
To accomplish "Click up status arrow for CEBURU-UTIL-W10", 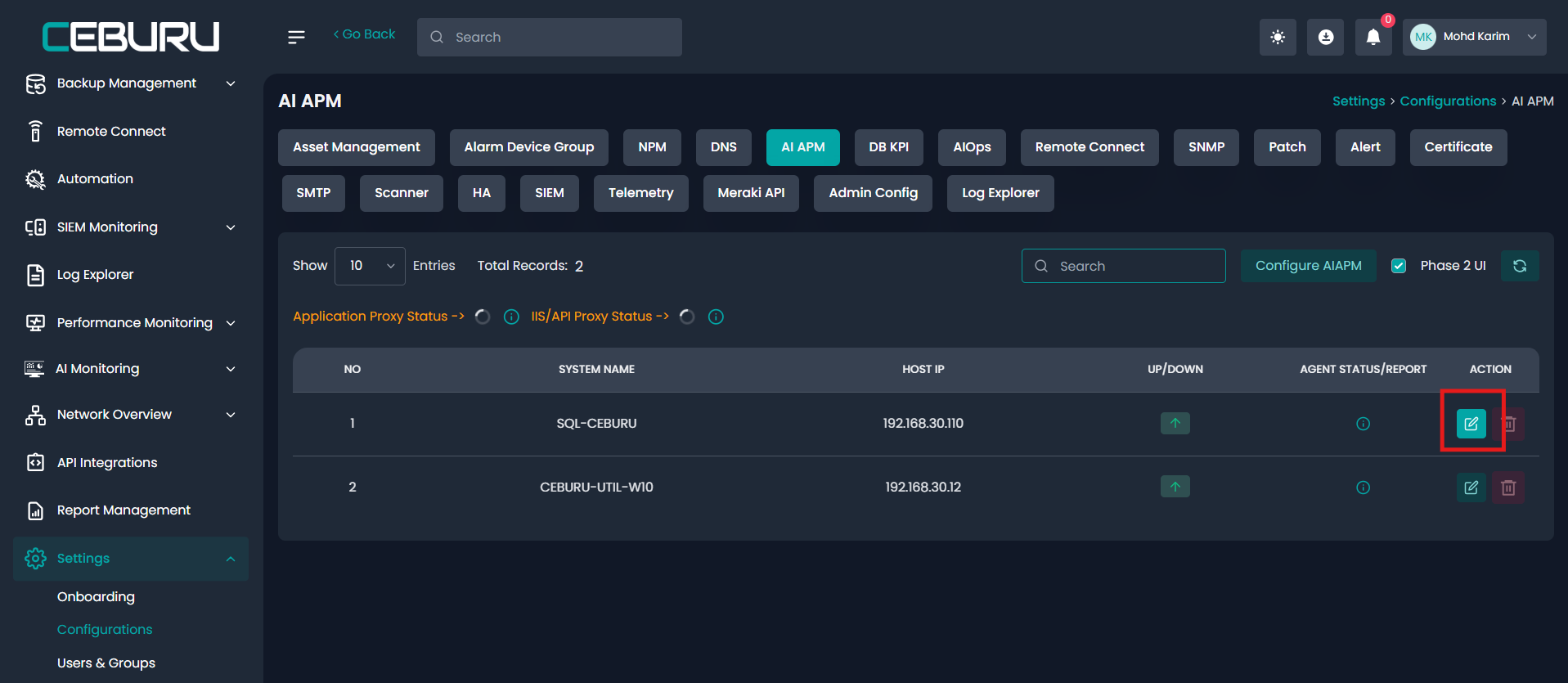I will click(x=1175, y=487).
